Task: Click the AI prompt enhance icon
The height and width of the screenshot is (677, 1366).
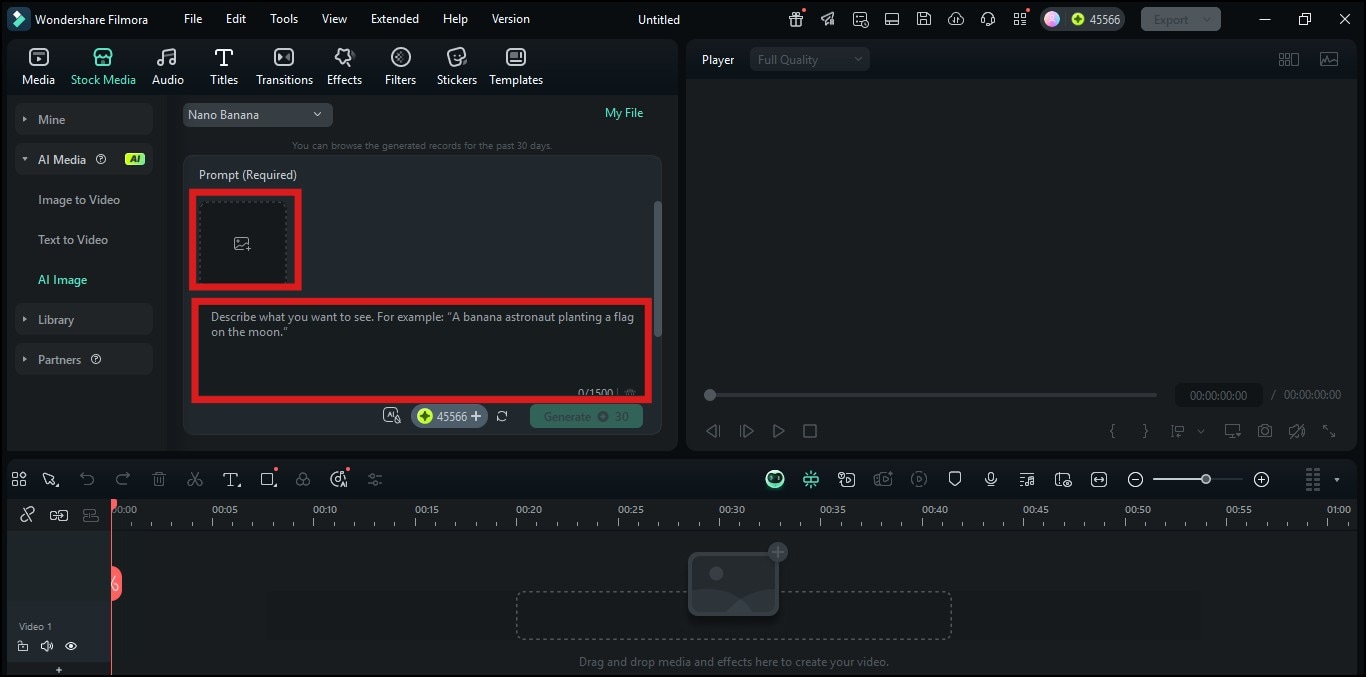Action: (x=392, y=416)
